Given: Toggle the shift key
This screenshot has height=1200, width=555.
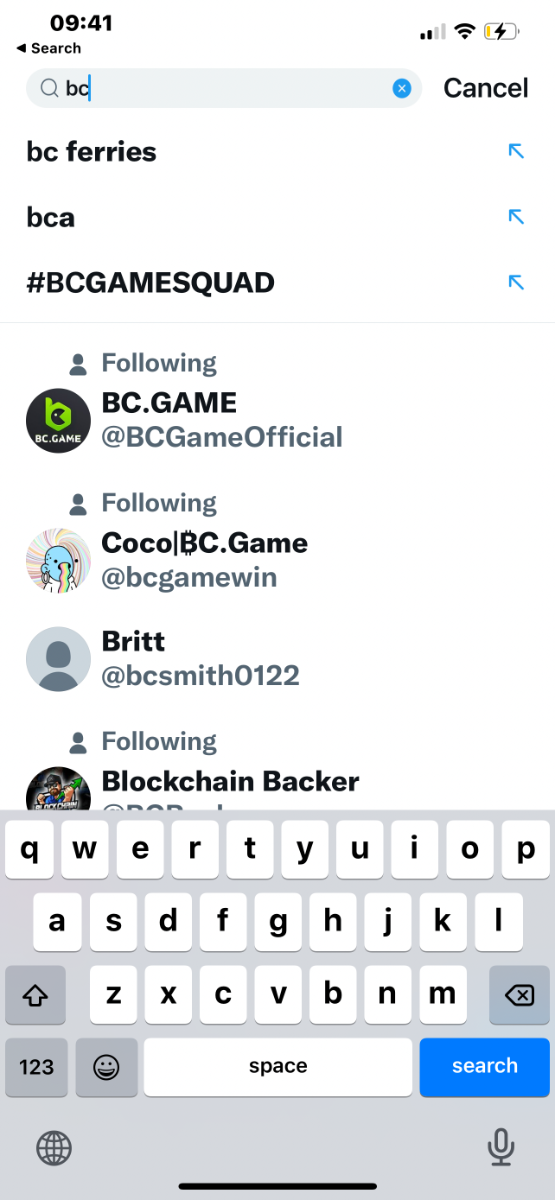Looking at the screenshot, I should click(36, 995).
